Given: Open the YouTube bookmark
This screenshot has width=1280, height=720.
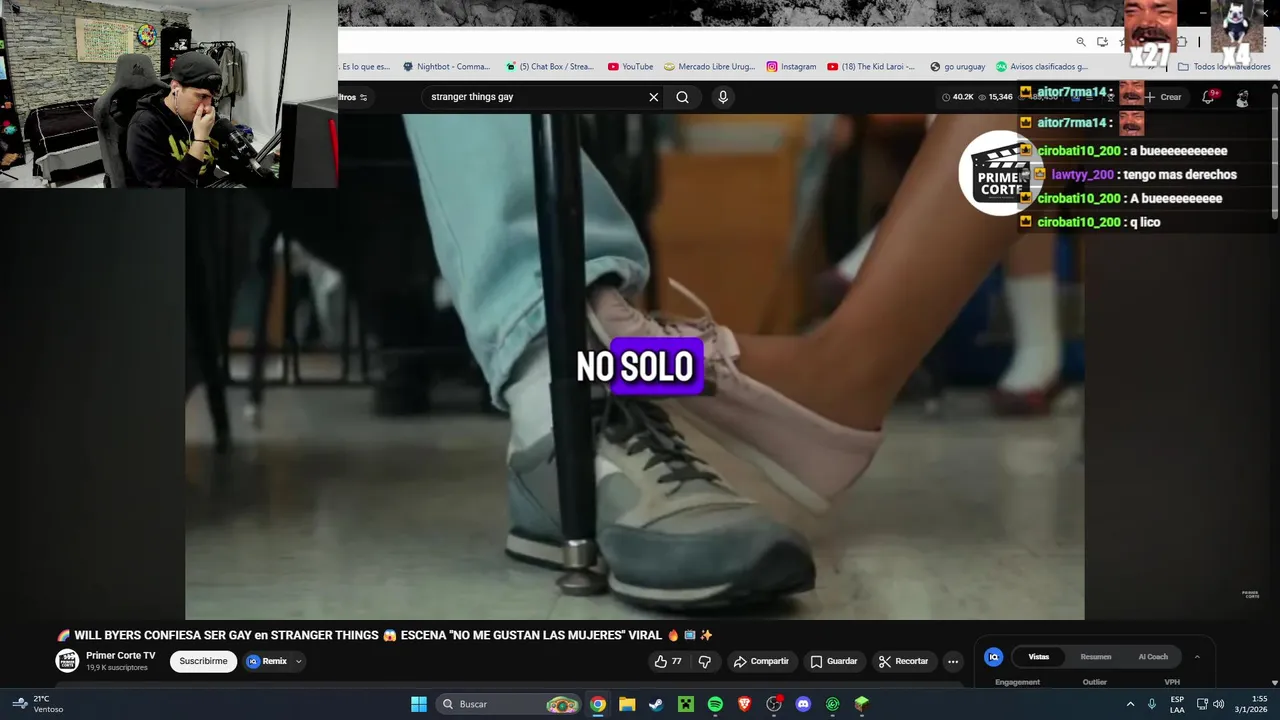Looking at the screenshot, I should click(630, 67).
